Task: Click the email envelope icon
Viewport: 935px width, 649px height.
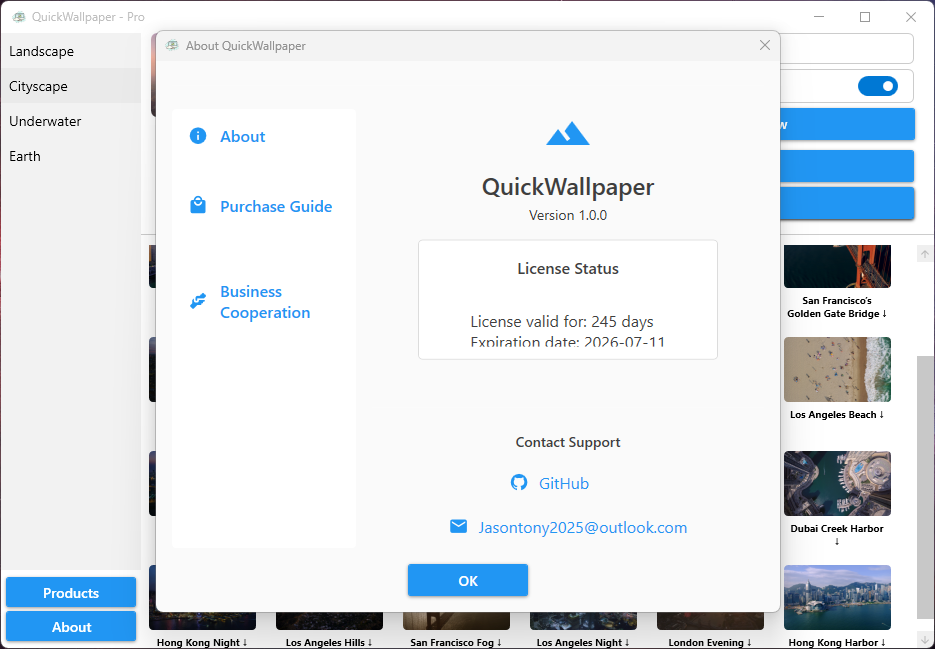Action: coord(459,527)
